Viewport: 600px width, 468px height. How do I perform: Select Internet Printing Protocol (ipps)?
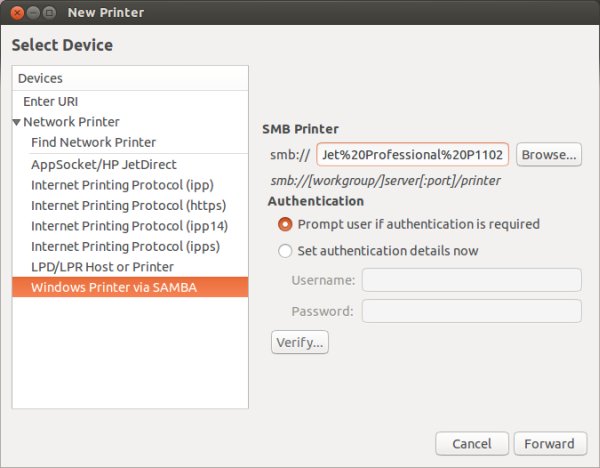pos(125,246)
